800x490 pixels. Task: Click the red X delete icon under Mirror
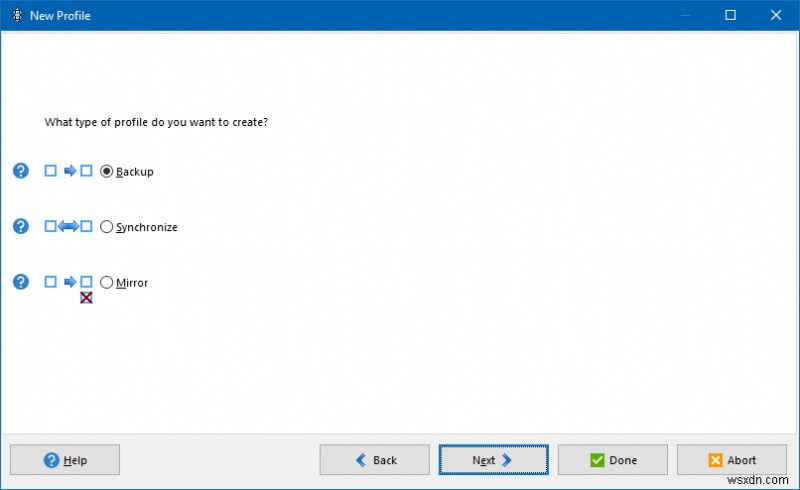tap(86, 298)
